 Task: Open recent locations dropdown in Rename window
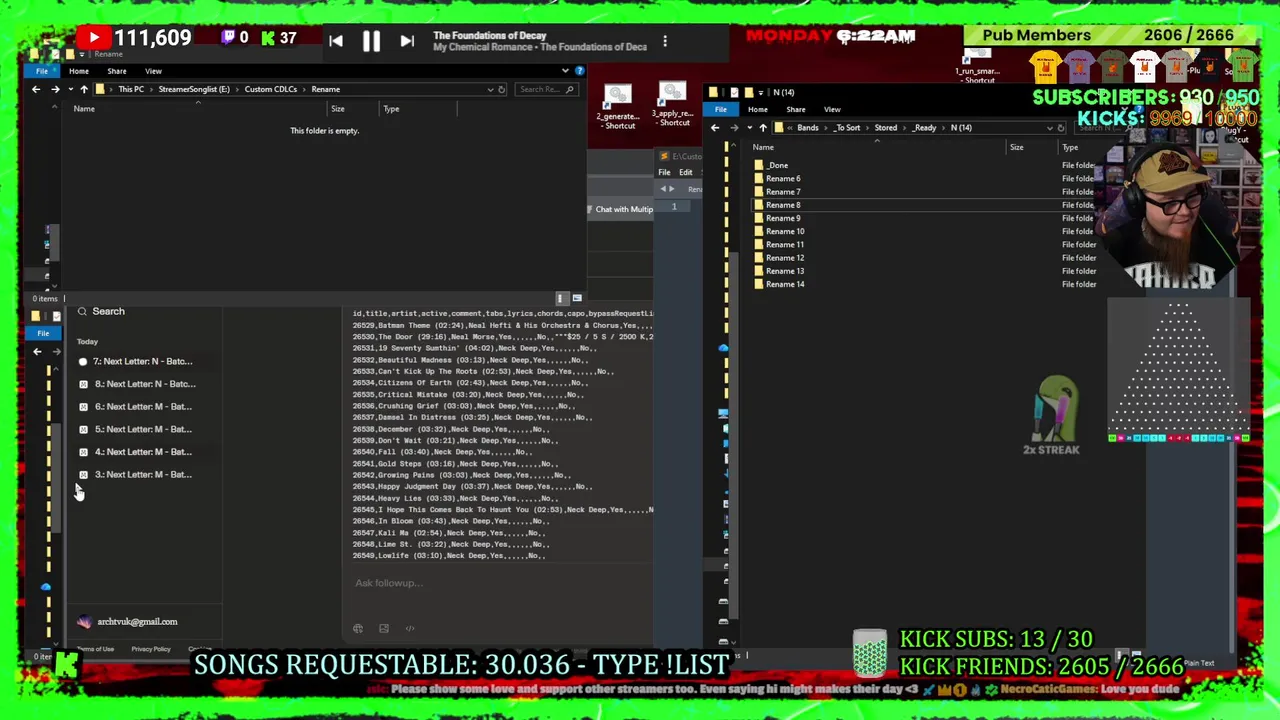pos(69,89)
